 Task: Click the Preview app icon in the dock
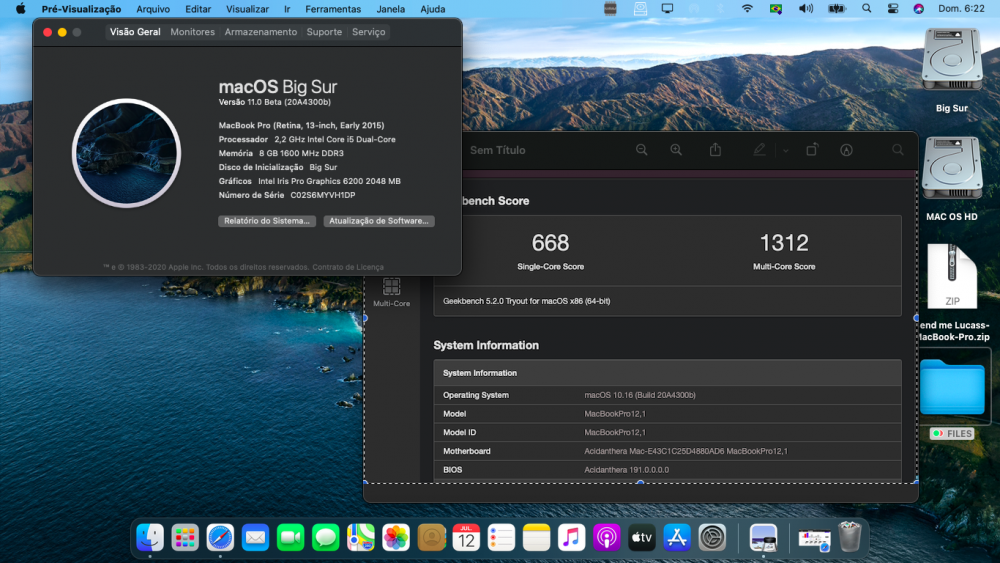[x=763, y=537]
